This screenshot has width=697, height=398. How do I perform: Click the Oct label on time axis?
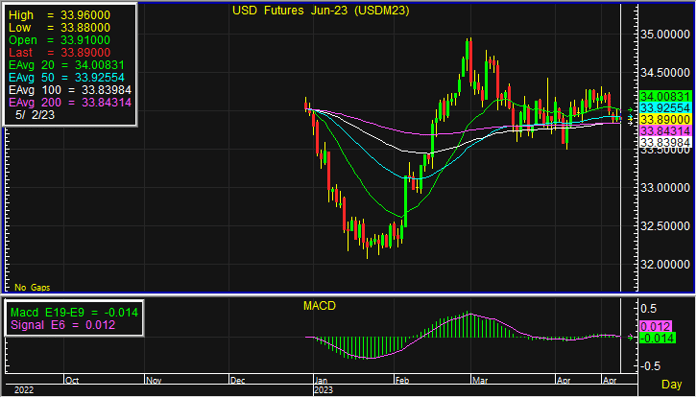tap(72, 381)
